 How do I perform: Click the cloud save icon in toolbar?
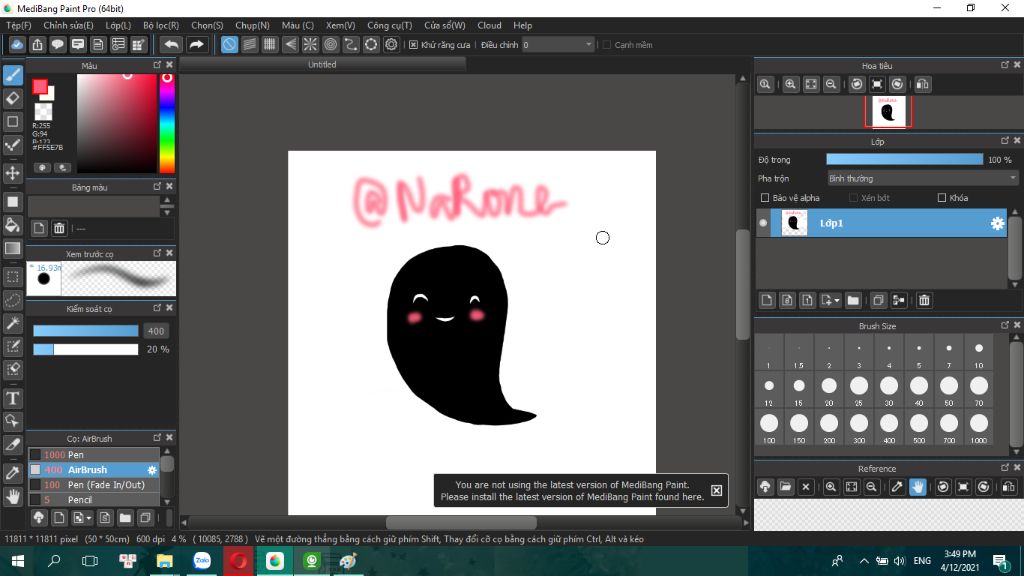coord(17,44)
